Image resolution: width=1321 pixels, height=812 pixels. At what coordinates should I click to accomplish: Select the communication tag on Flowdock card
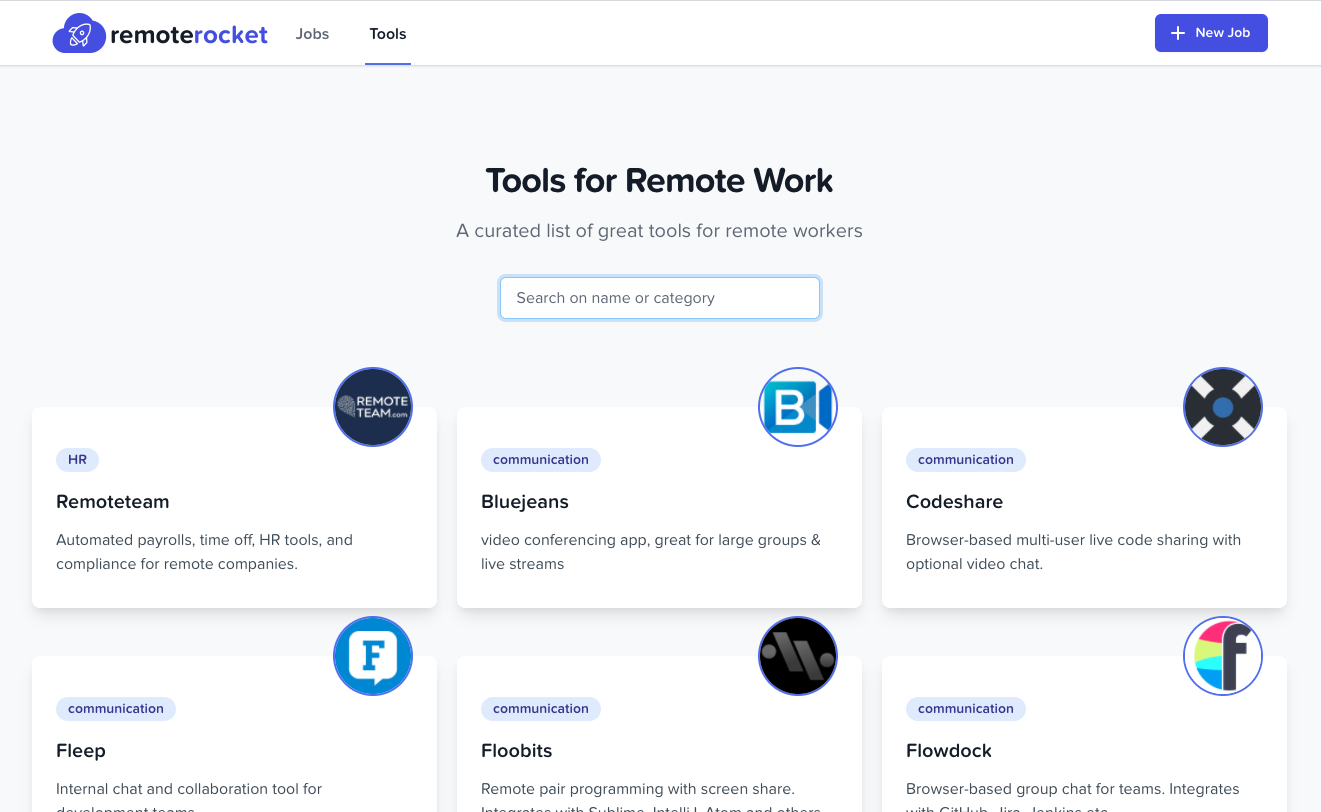pyautogui.click(x=966, y=709)
